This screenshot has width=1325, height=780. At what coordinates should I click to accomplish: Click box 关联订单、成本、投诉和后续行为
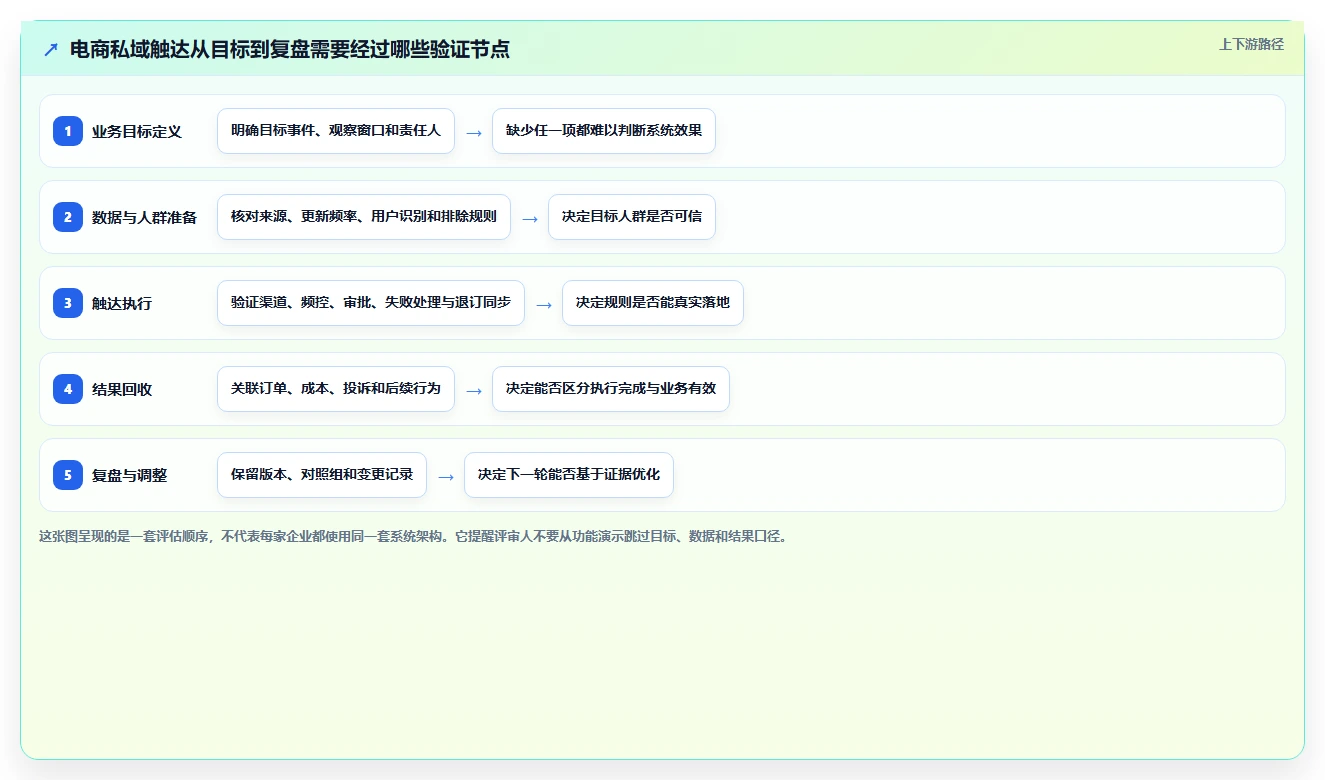336,389
